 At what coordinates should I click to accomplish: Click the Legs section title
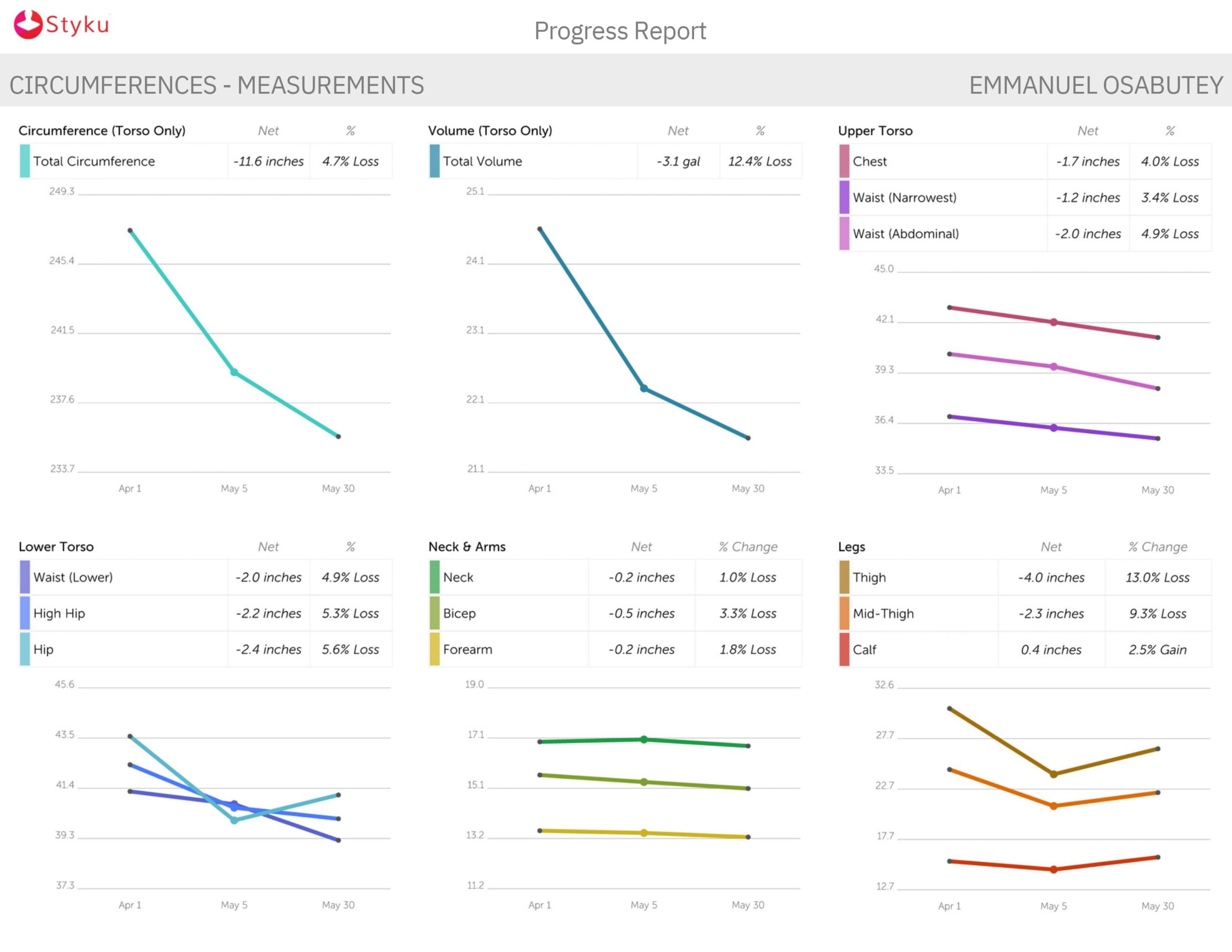pyautogui.click(x=851, y=546)
